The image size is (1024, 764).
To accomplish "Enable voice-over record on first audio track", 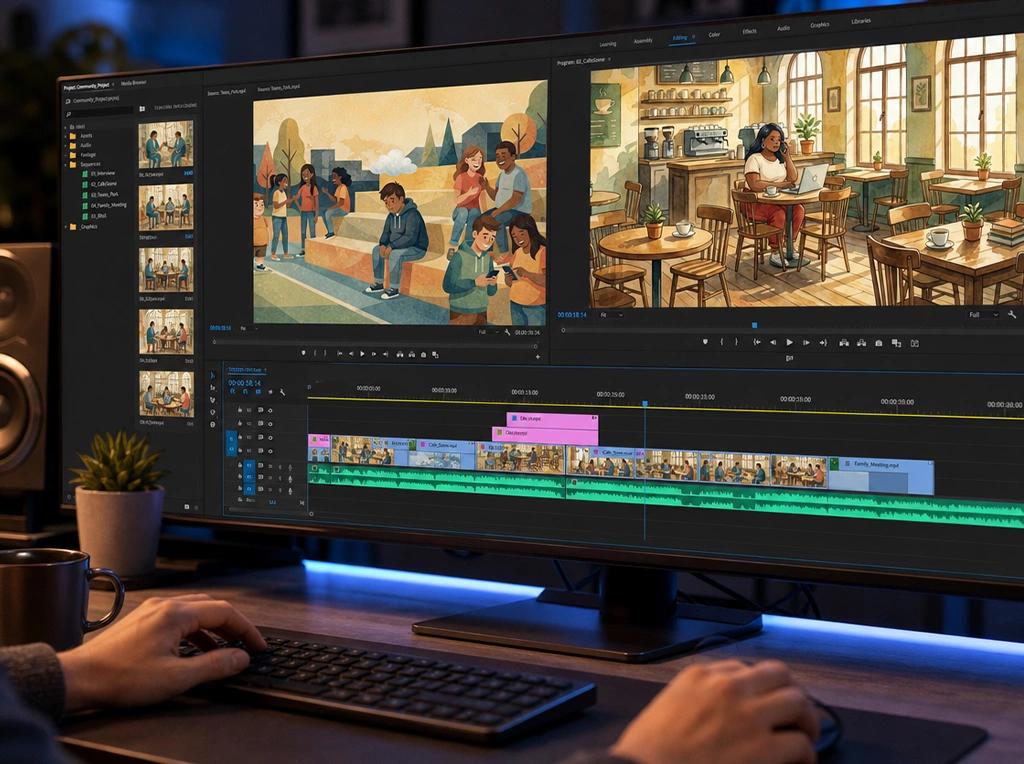I will pyautogui.click(x=290, y=467).
